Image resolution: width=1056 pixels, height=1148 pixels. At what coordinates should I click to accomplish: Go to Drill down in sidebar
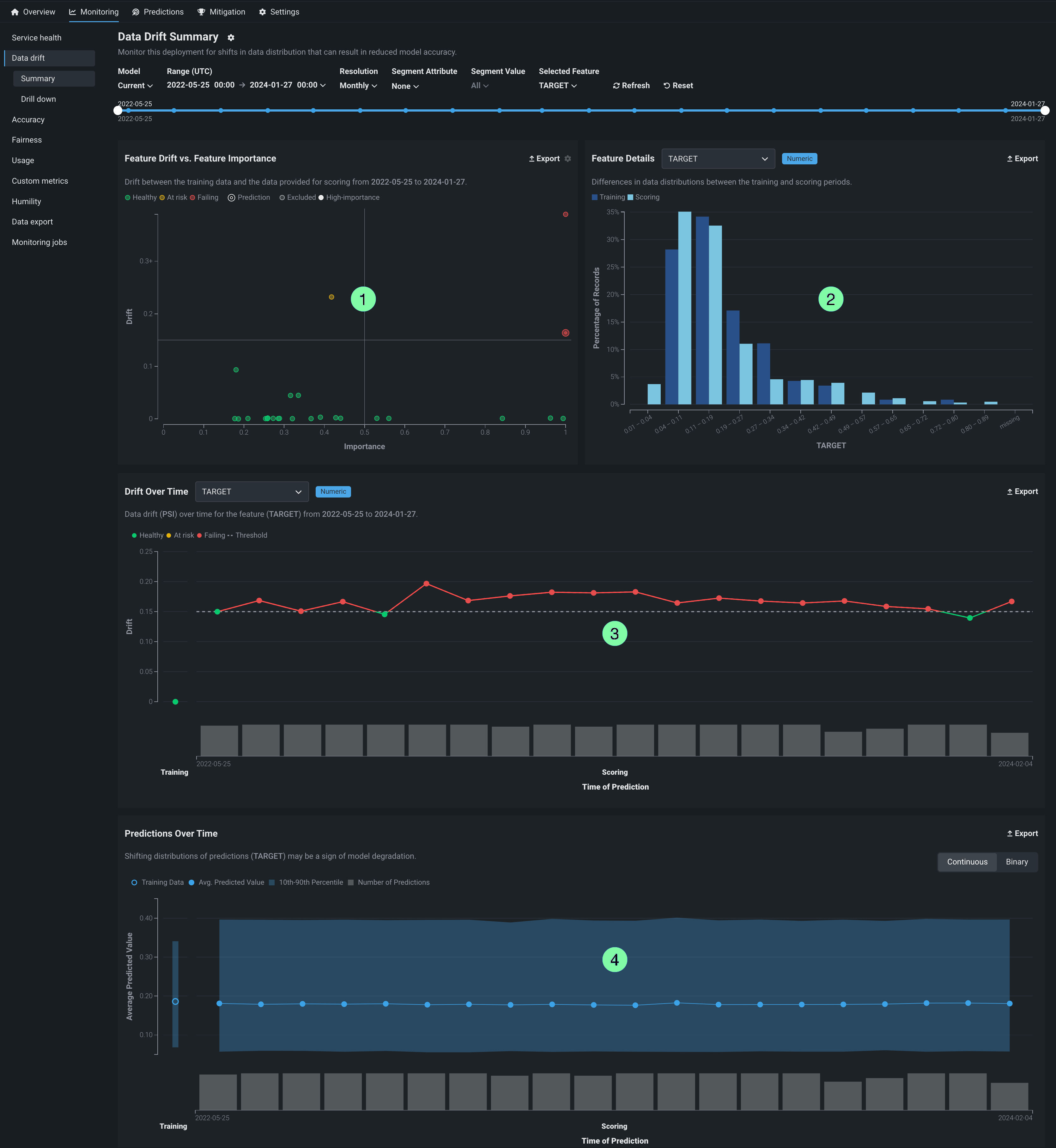coord(38,99)
